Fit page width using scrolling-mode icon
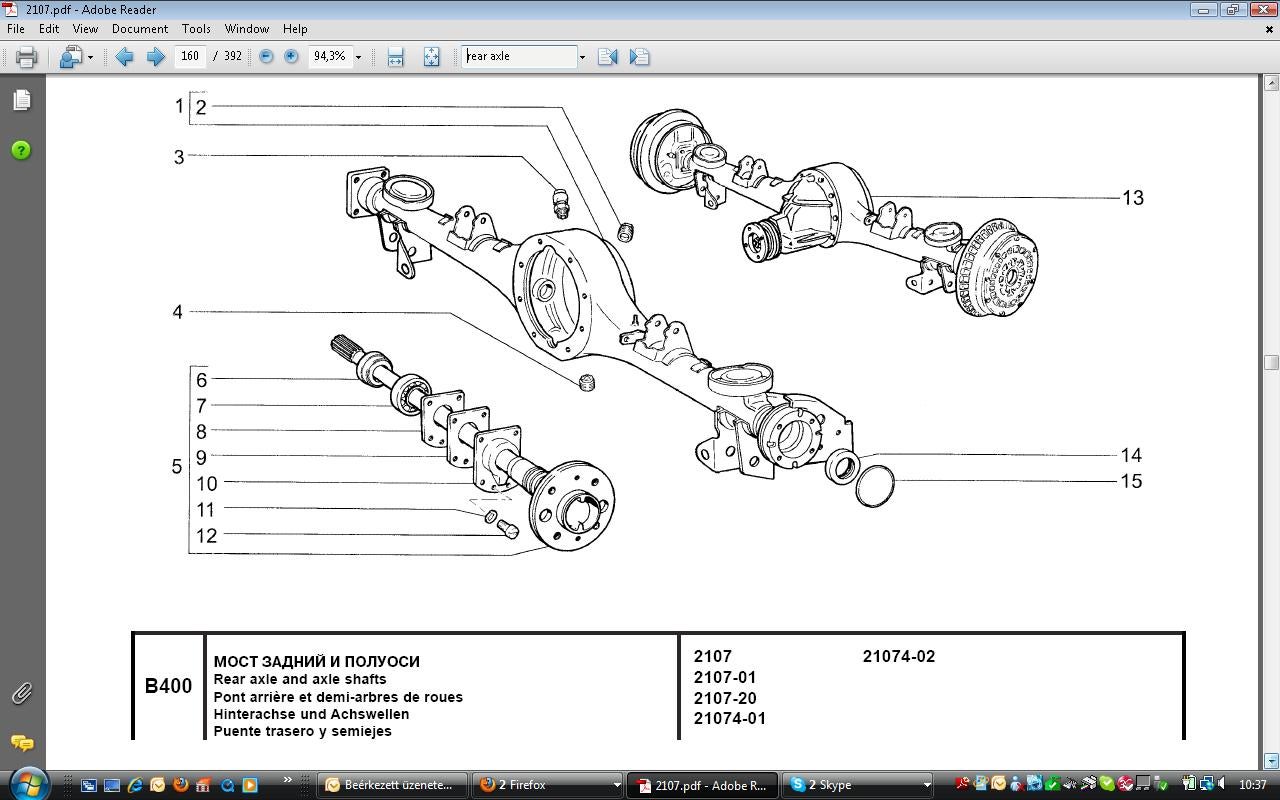Screen dimensions: 1280x800 point(395,57)
